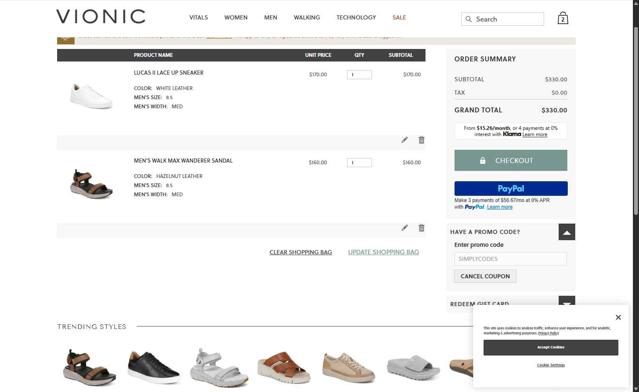Open the shopping bag icon in header

(563, 18)
